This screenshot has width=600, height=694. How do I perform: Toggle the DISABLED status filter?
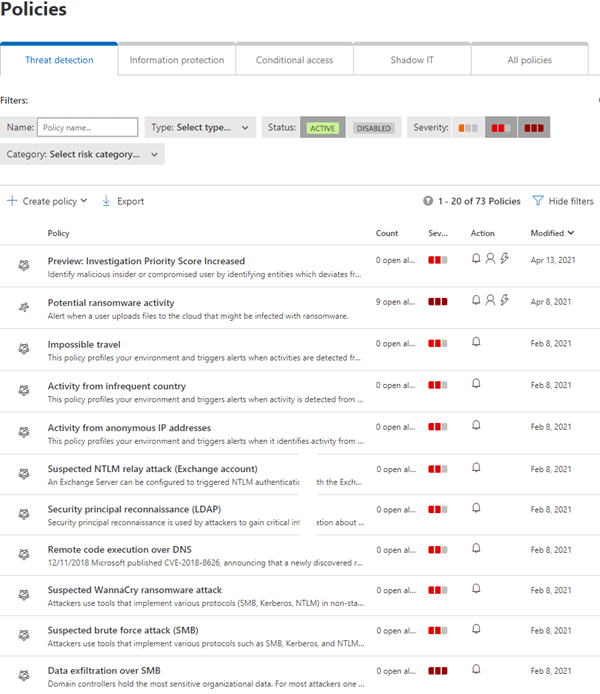point(373,128)
